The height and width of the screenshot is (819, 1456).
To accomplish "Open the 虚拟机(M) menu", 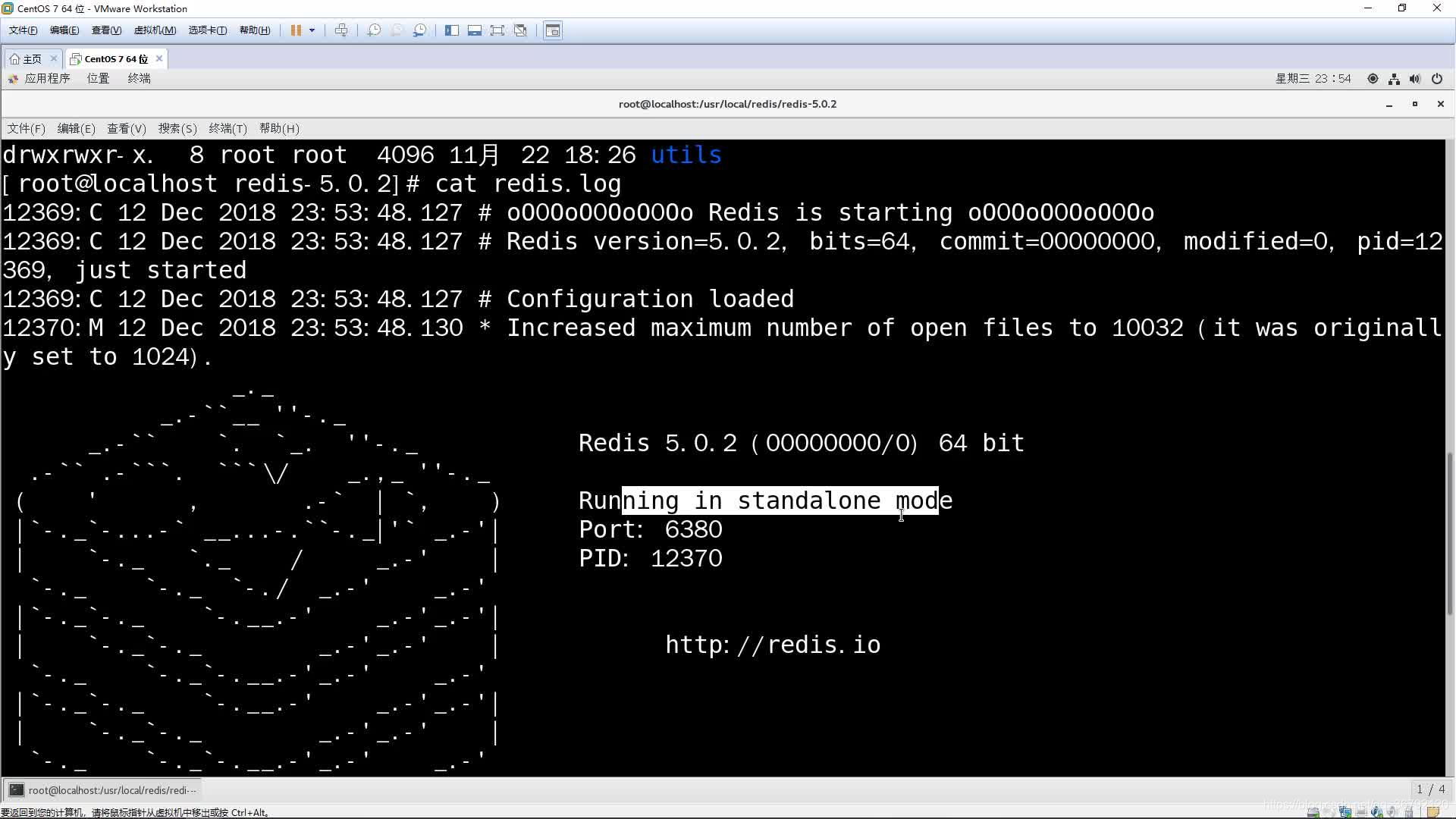I will click(155, 30).
